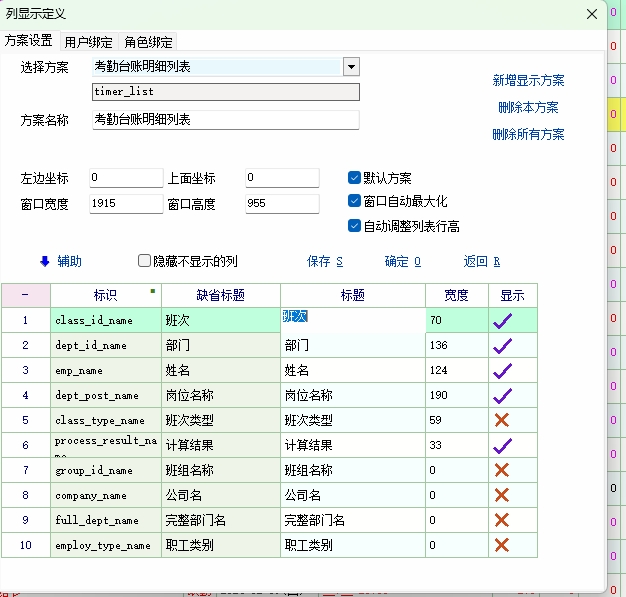626x597 pixels.
Task: Toggle the 自动调整列表行高 checkbox
Action: (x=354, y=226)
